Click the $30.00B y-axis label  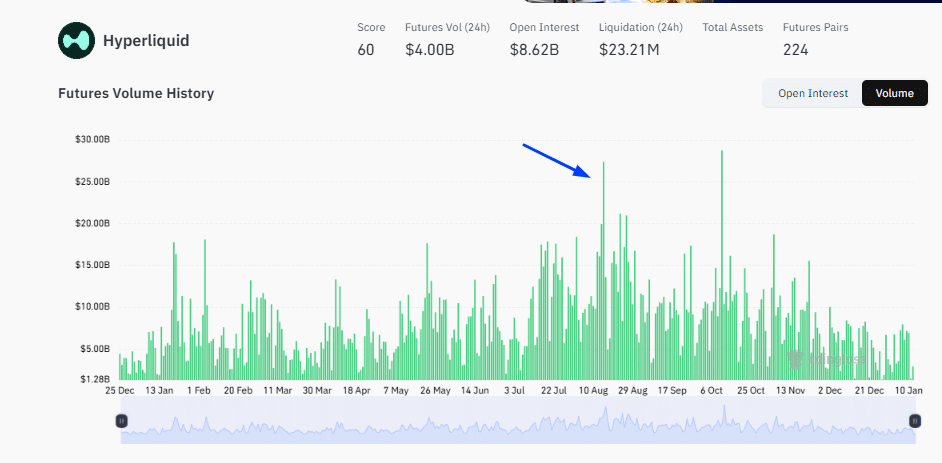(x=92, y=139)
